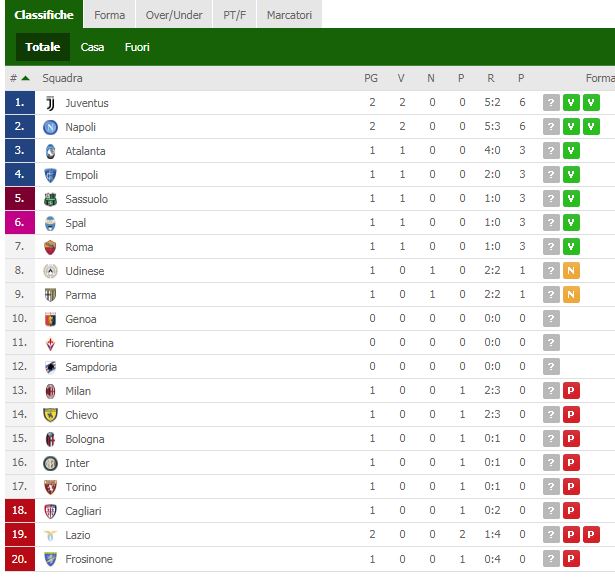Open the Sassuolo team link
This screenshot has height=584, width=615.
(86, 199)
